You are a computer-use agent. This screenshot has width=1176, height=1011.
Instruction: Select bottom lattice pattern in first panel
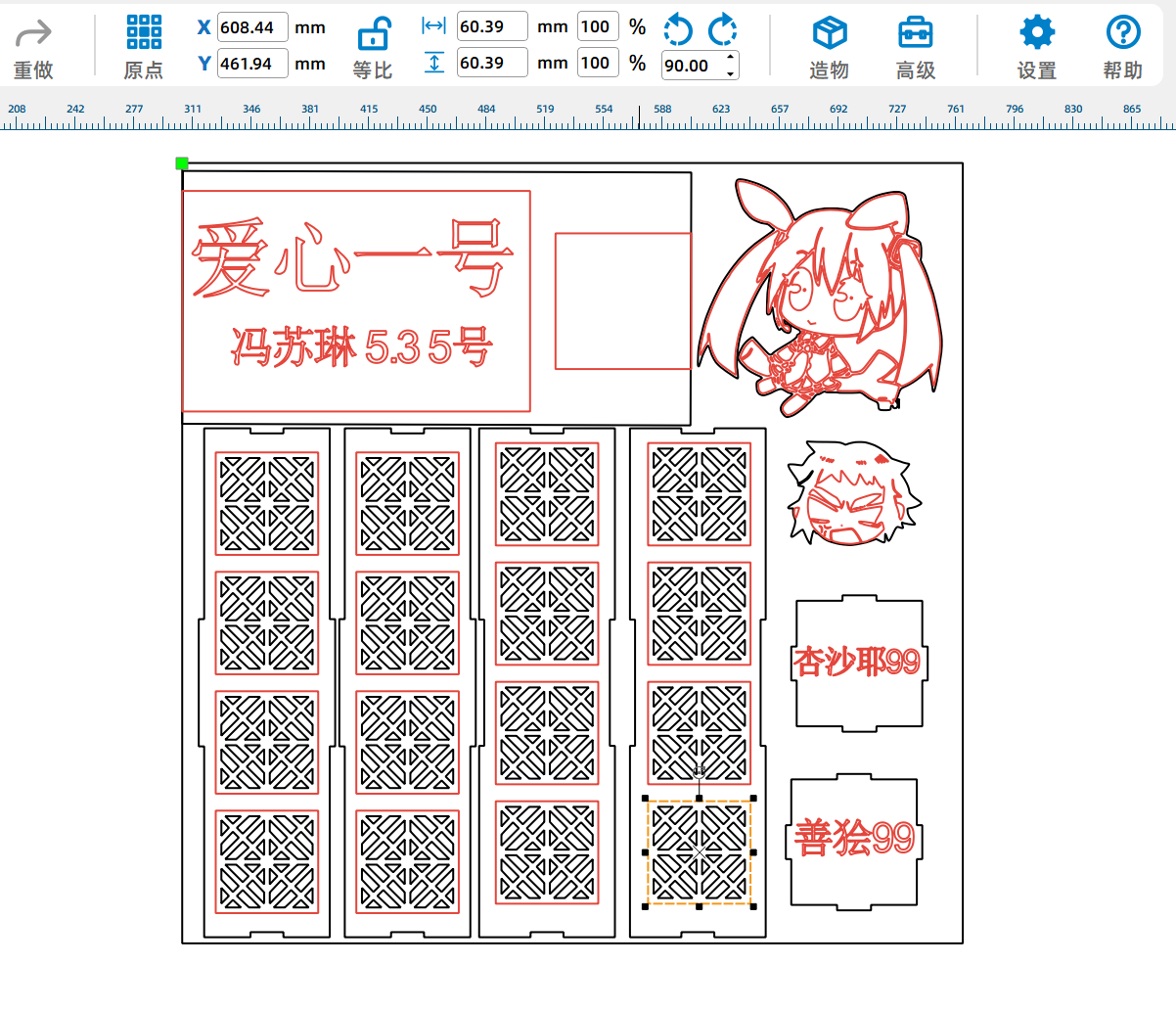(267, 862)
